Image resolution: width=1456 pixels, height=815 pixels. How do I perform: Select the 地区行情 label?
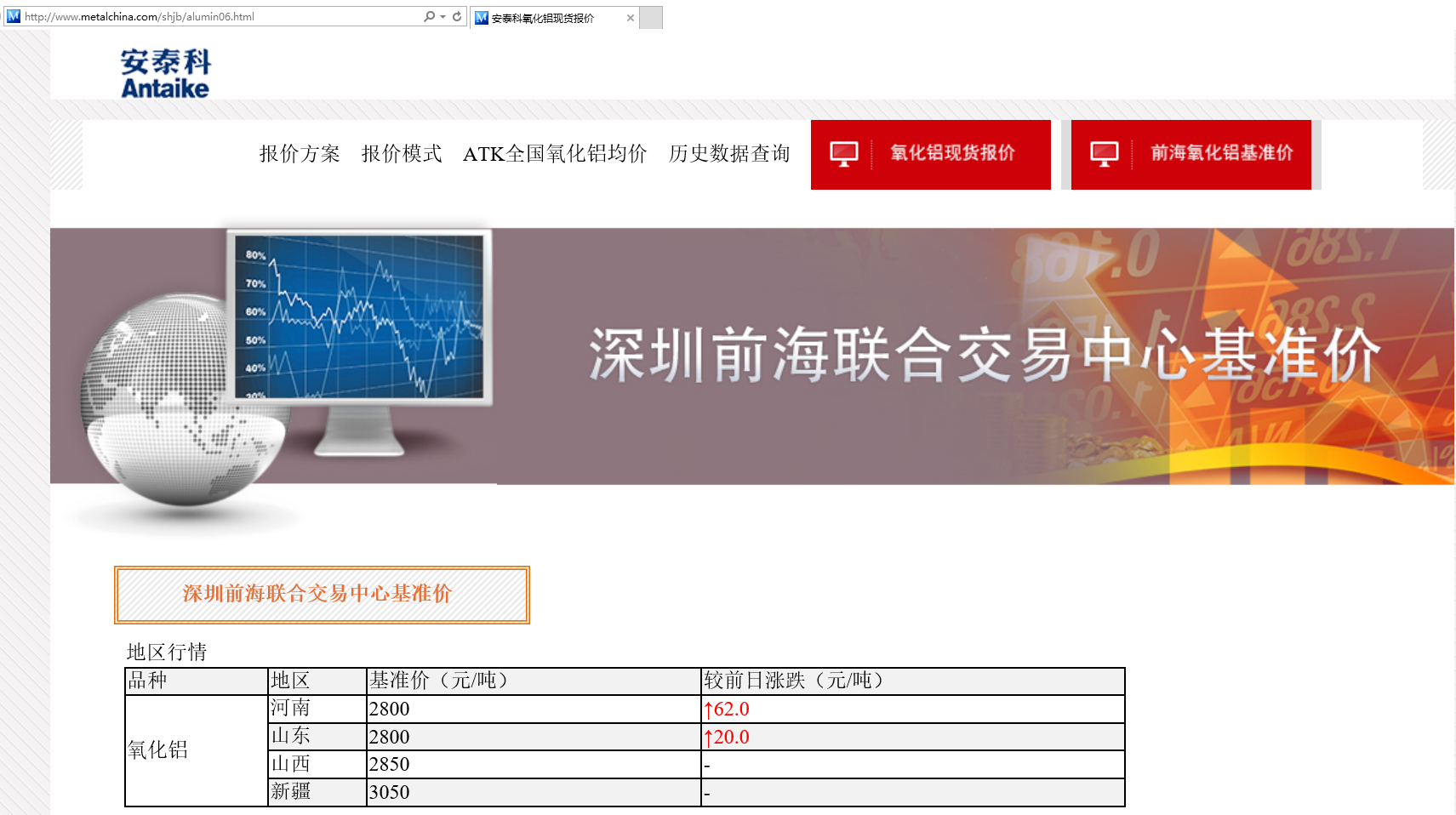(167, 653)
